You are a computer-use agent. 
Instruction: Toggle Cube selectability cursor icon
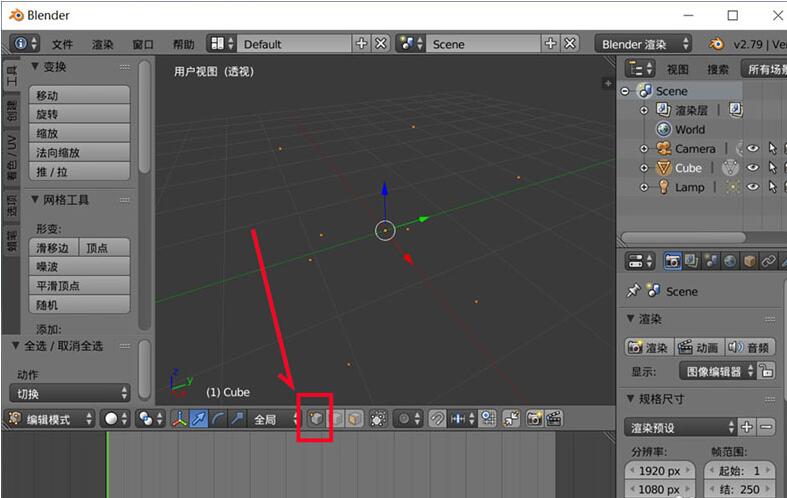(772, 167)
